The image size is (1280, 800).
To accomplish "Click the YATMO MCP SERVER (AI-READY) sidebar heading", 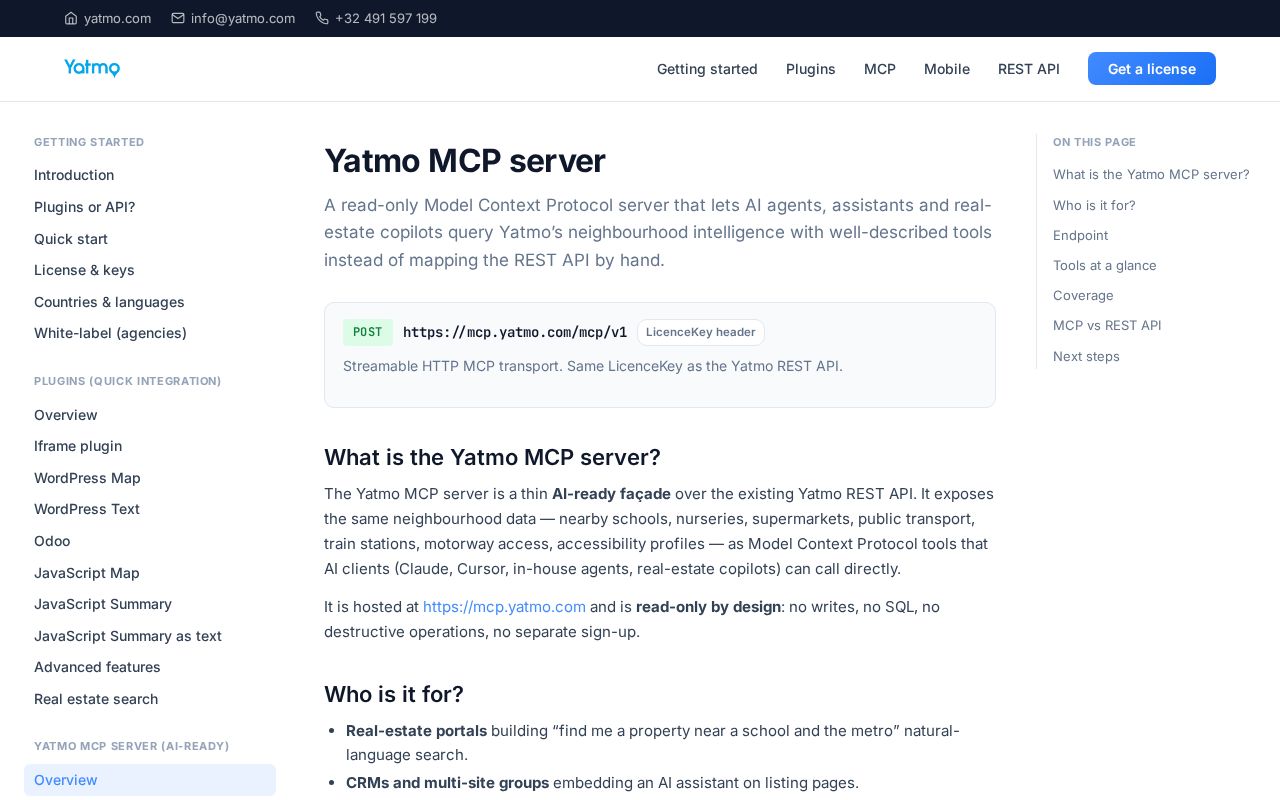I will (132, 746).
